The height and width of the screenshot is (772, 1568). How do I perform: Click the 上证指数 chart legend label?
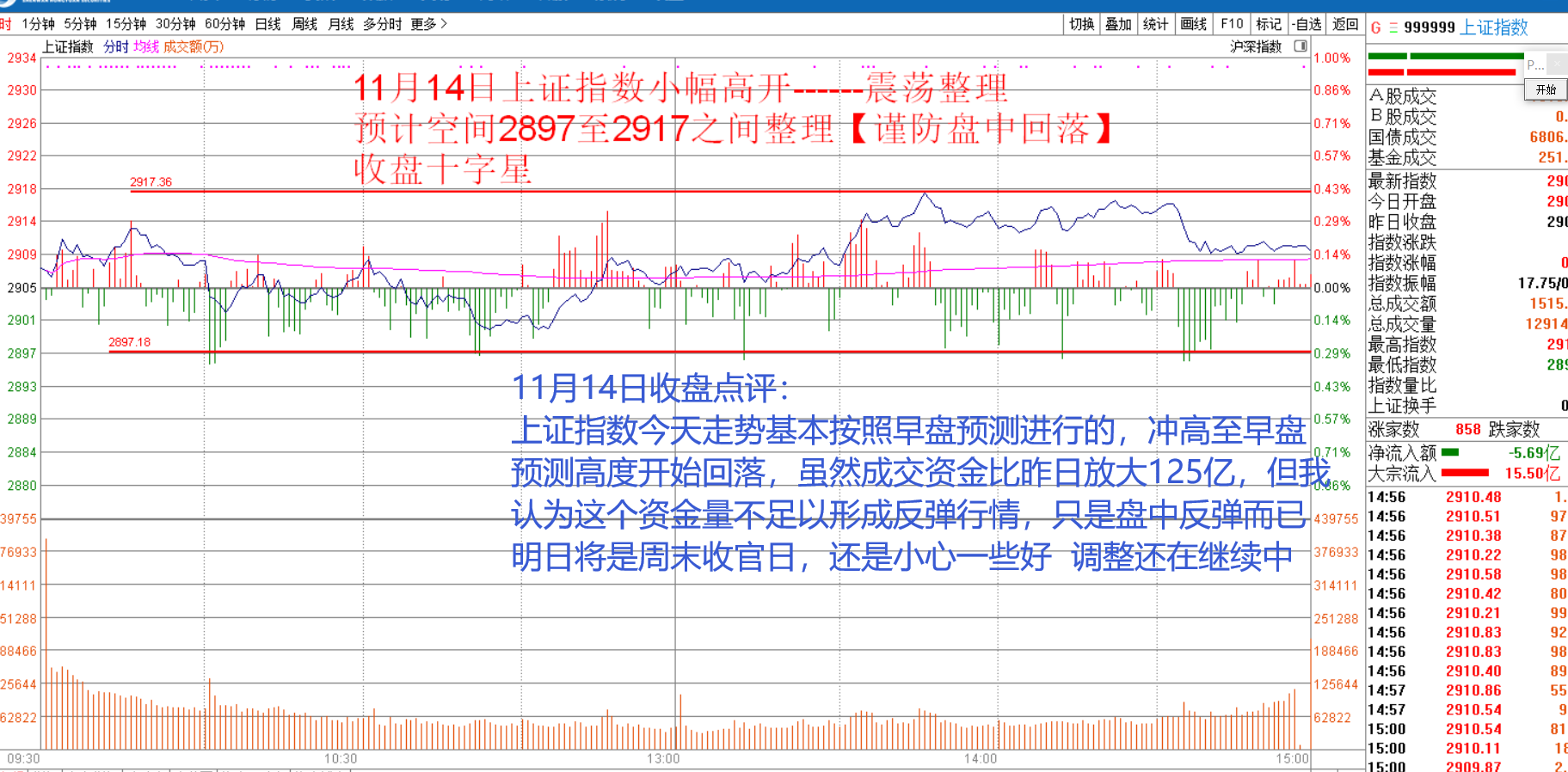68,46
